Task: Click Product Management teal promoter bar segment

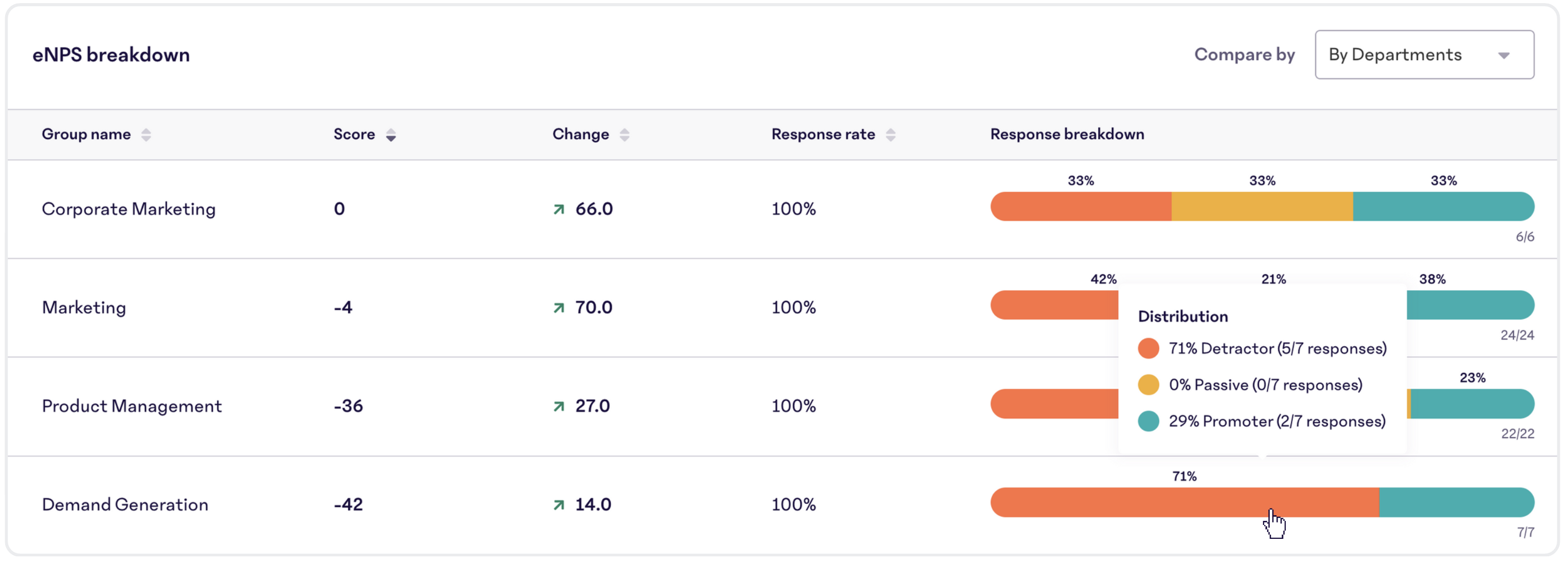Action: click(1472, 404)
